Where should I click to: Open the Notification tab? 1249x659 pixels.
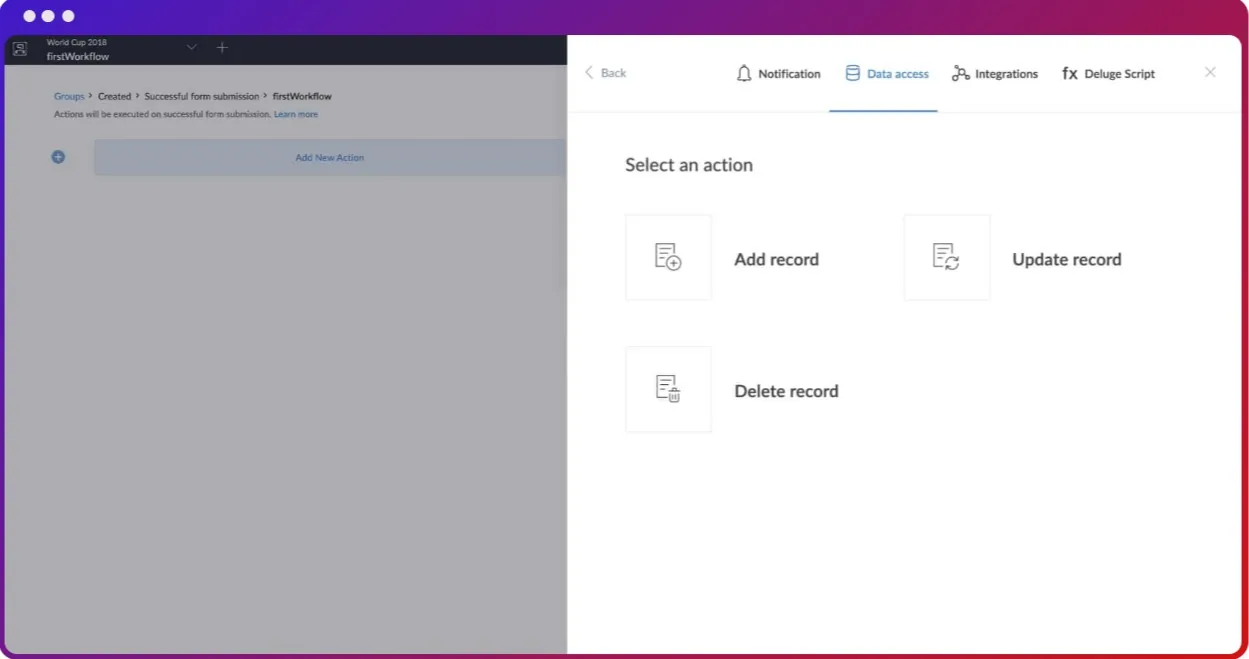[778, 74]
